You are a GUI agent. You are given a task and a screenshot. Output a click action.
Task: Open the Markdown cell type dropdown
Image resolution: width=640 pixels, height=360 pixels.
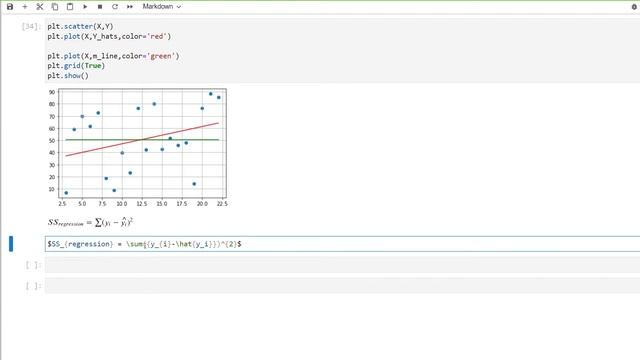[x=162, y=7]
